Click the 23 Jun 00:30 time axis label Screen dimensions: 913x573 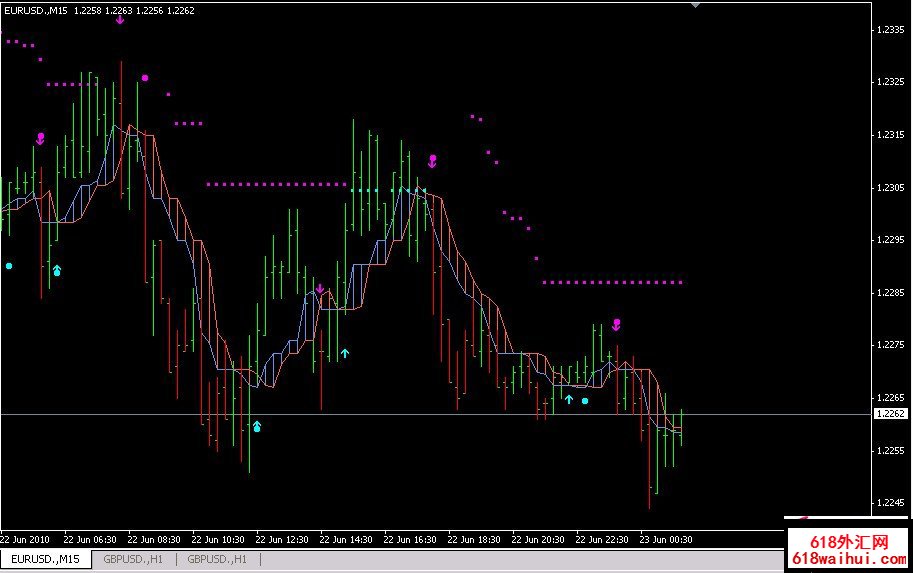coord(666,539)
